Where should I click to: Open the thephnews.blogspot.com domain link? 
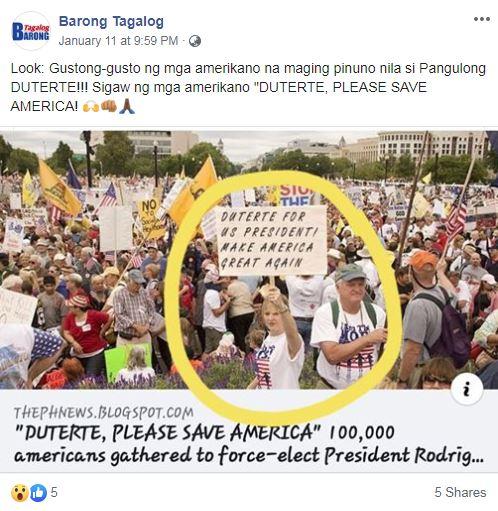(103, 413)
